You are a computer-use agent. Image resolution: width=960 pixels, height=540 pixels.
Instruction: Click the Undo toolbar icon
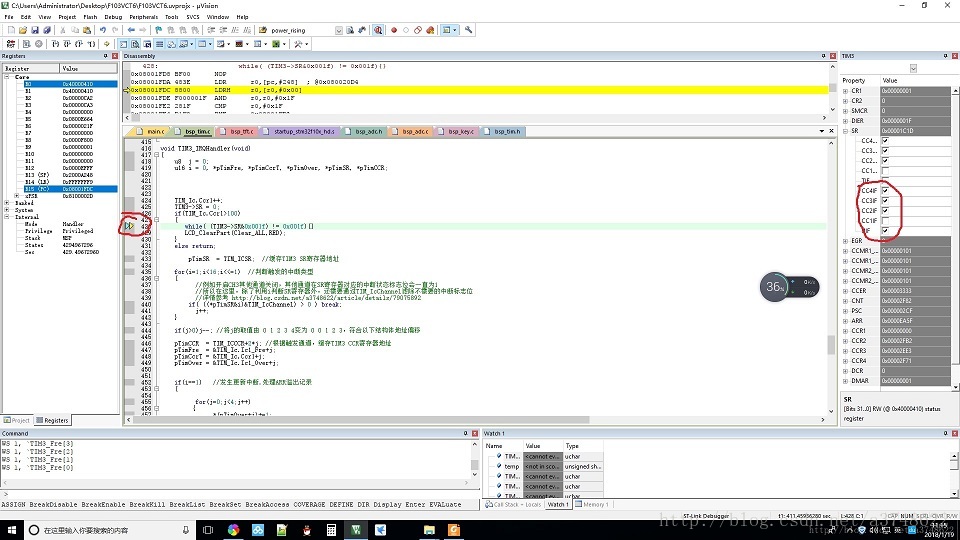(103, 30)
